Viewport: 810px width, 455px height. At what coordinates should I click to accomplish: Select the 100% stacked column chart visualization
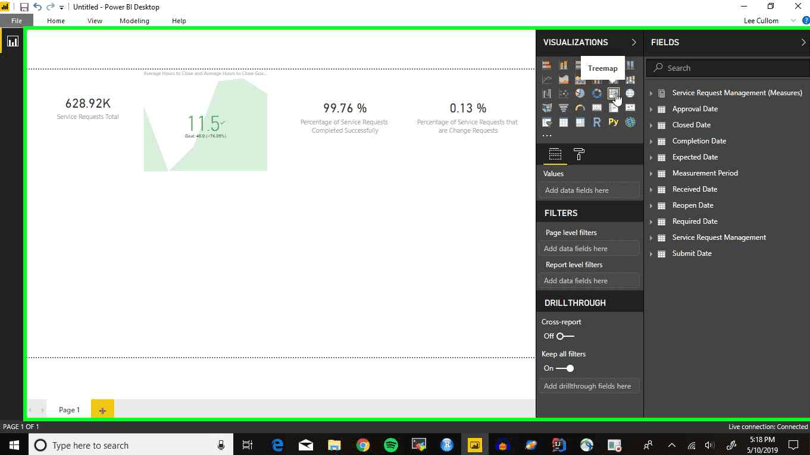pos(630,65)
